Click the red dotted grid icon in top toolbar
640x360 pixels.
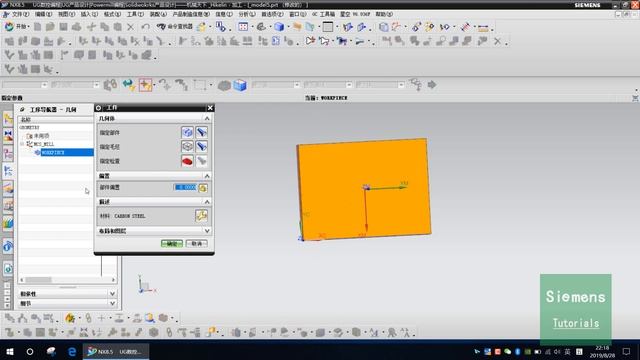243,27
